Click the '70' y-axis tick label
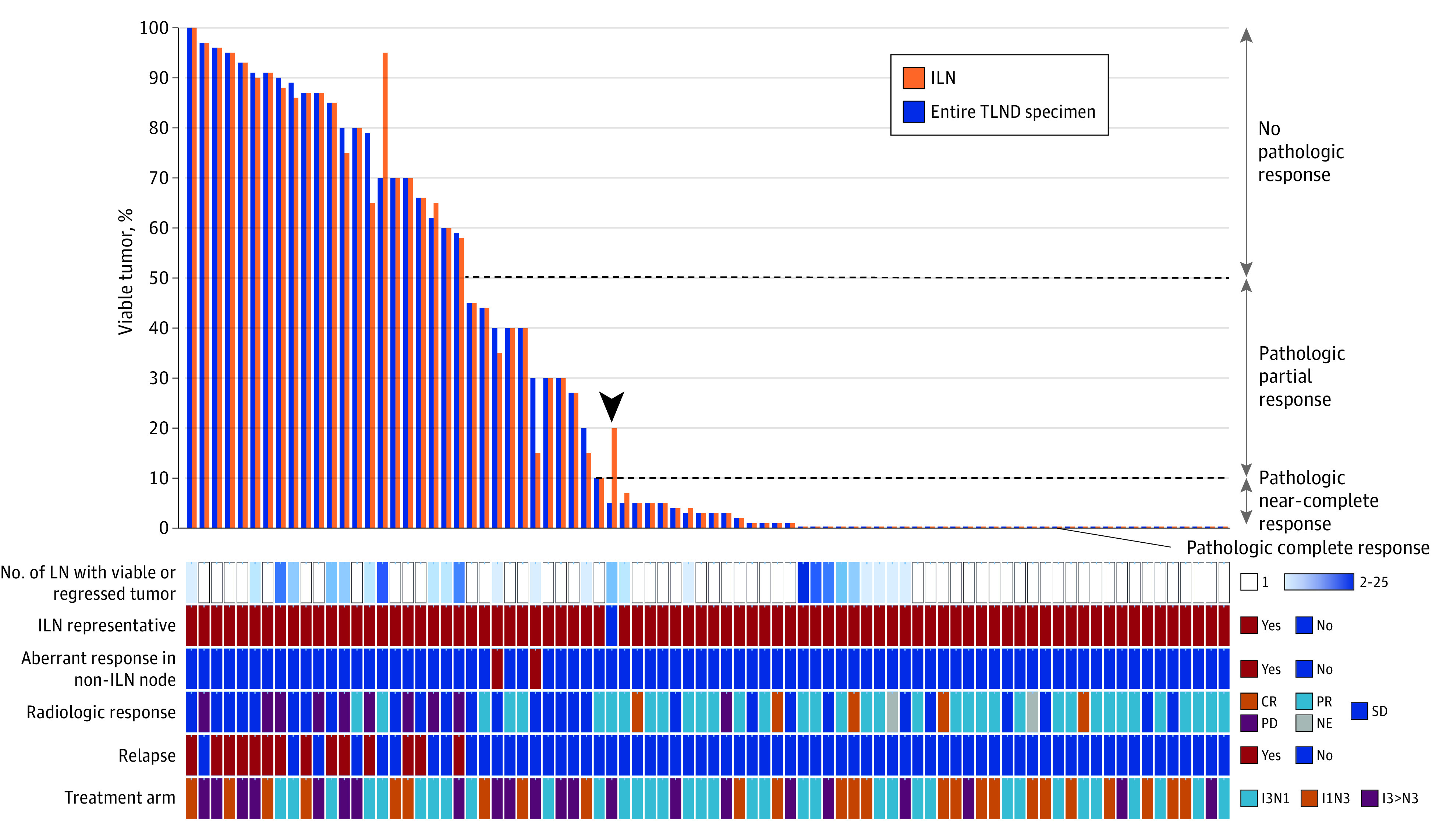 (x=159, y=178)
